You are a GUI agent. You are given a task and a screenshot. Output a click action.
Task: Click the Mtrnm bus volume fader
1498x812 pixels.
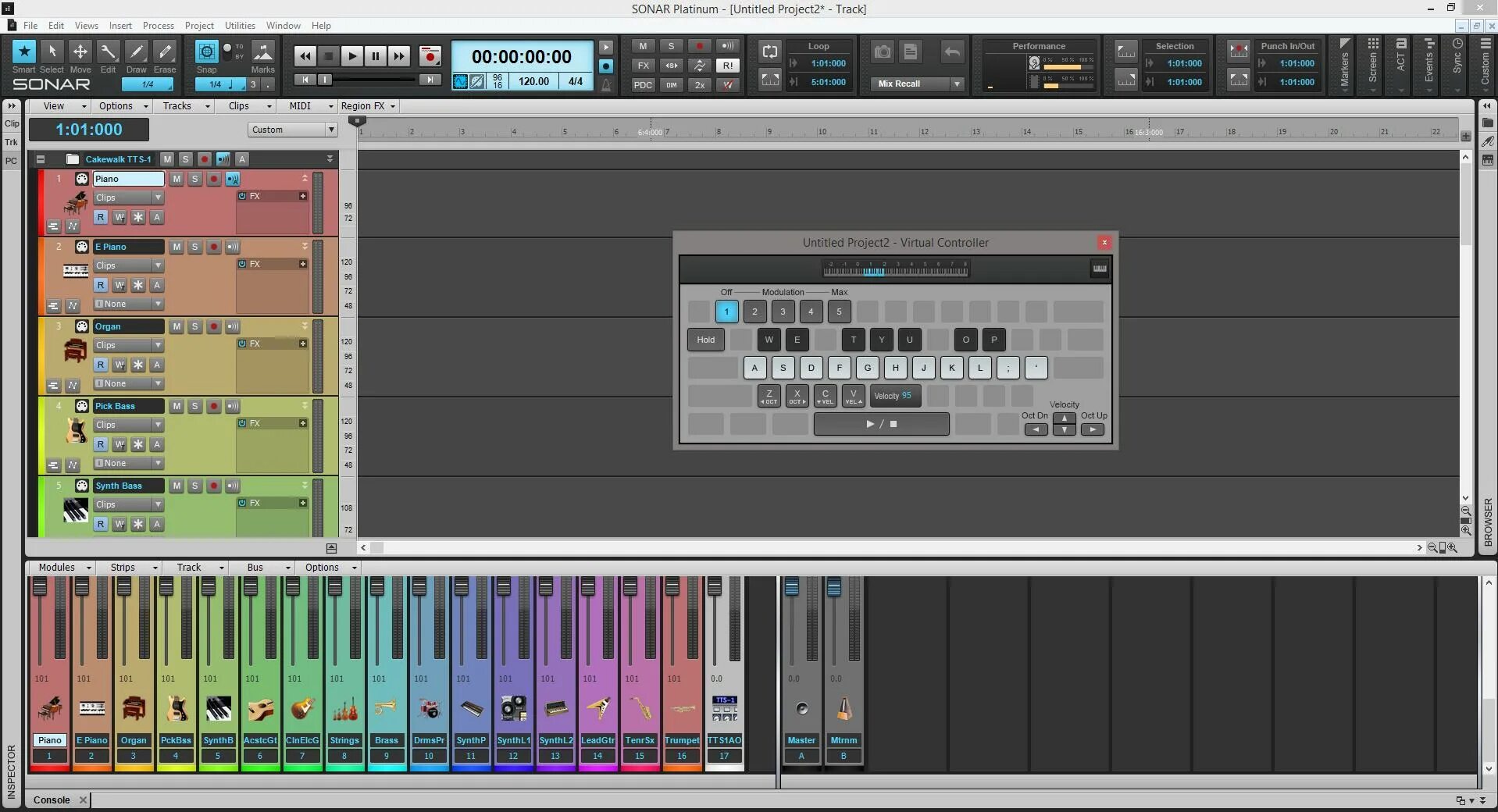[x=834, y=587]
